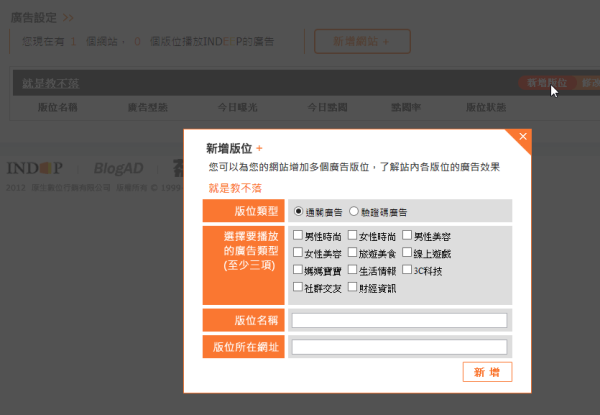Enable the 財經資訊 checkbox

coord(352,287)
